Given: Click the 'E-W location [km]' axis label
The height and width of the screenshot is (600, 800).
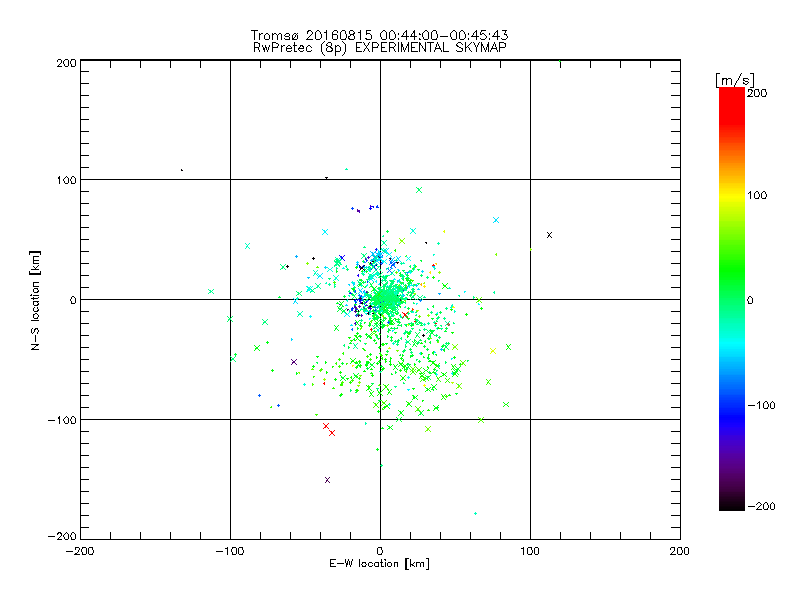Looking at the screenshot, I should click(x=379, y=564).
